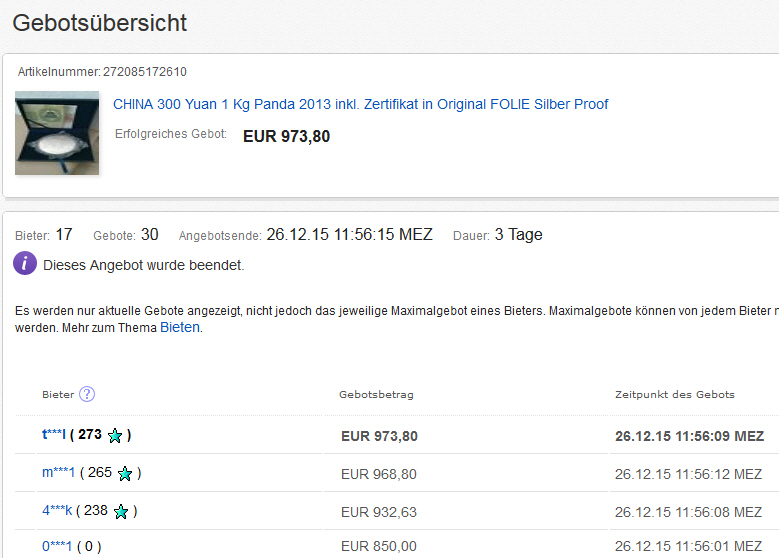Click the Gebotsbetrag column header
This screenshot has height=558, width=779.
tap(376, 395)
